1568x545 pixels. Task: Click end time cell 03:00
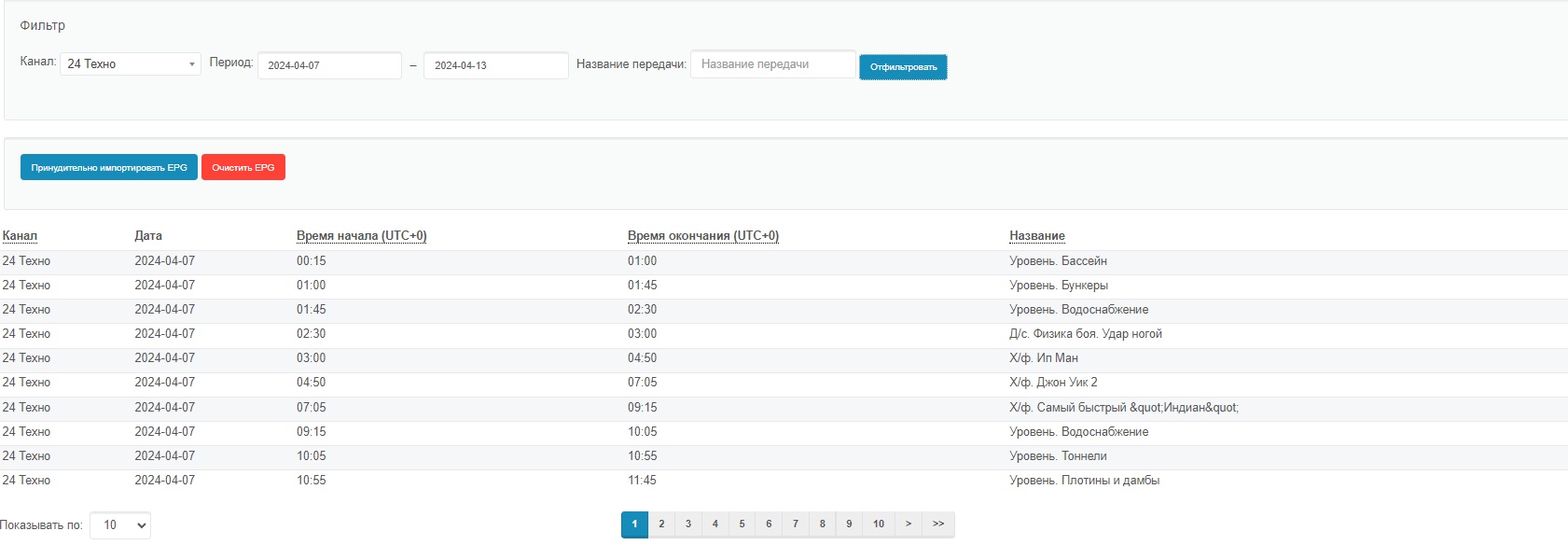pos(642,334)
